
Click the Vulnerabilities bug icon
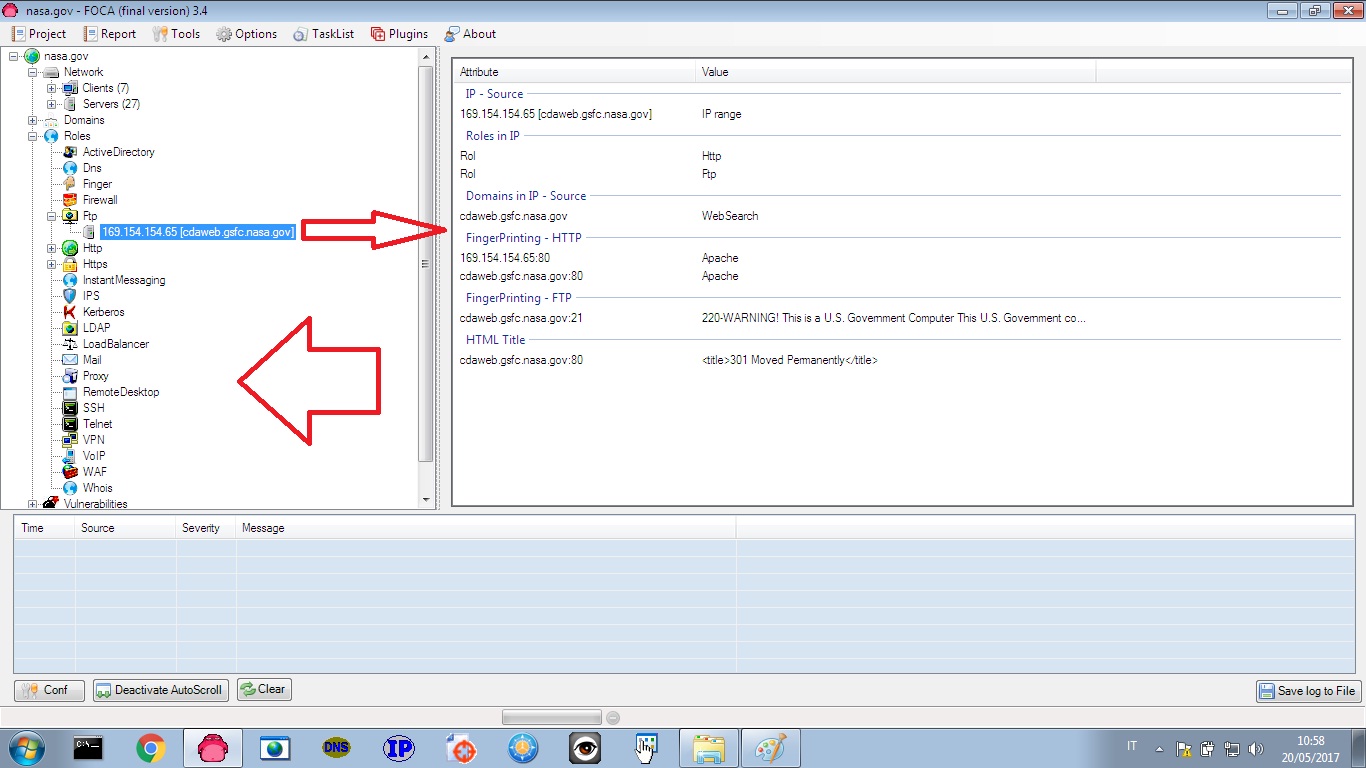click(x=51, y=503)
